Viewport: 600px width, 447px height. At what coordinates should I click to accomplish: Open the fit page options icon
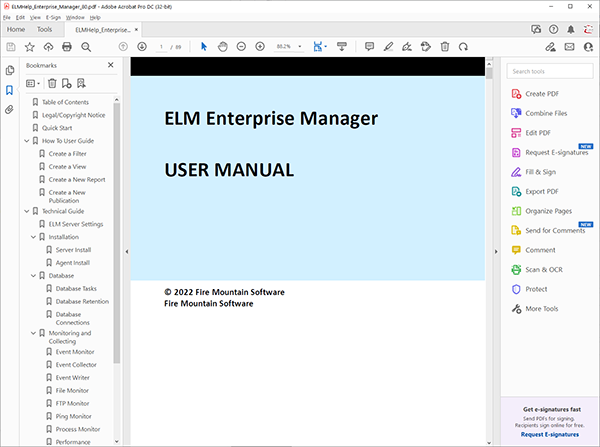(x=320, y=47)
